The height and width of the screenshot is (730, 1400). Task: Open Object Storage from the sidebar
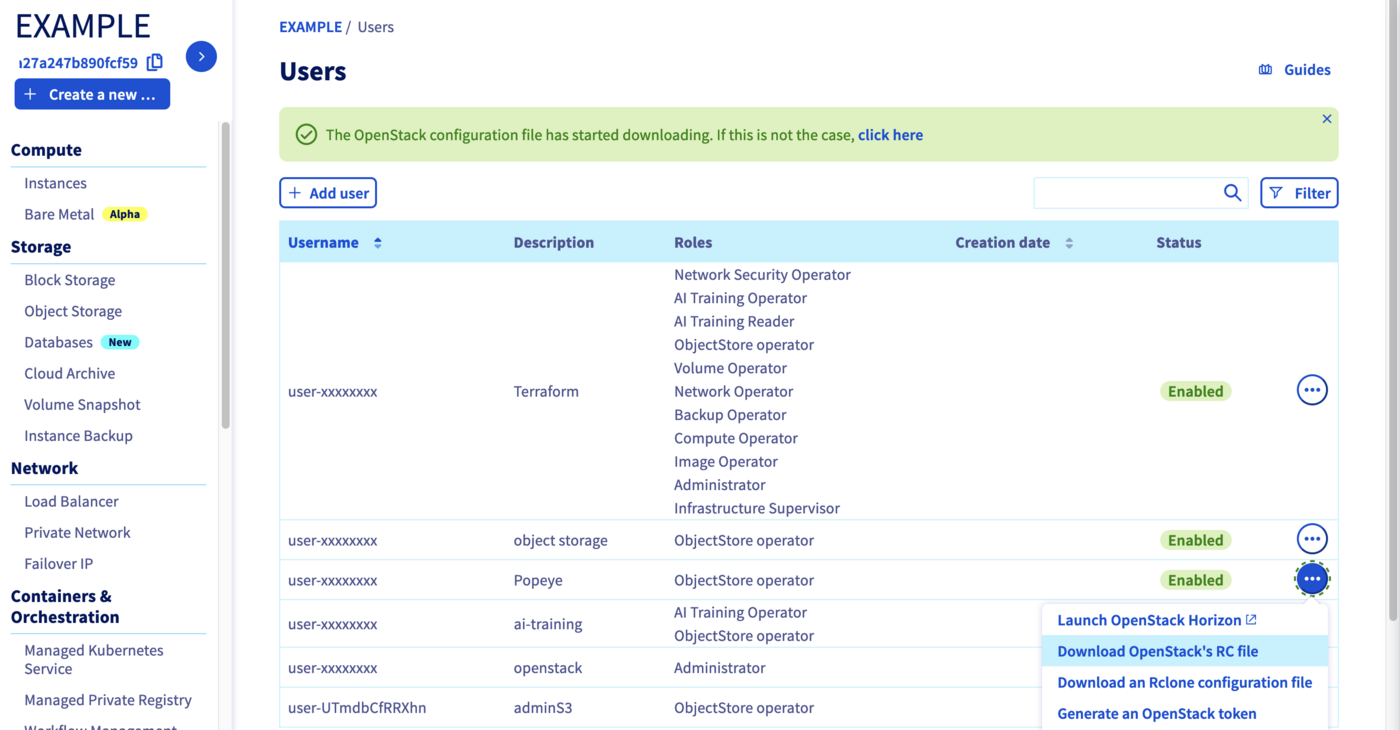(x=72, y=311)
